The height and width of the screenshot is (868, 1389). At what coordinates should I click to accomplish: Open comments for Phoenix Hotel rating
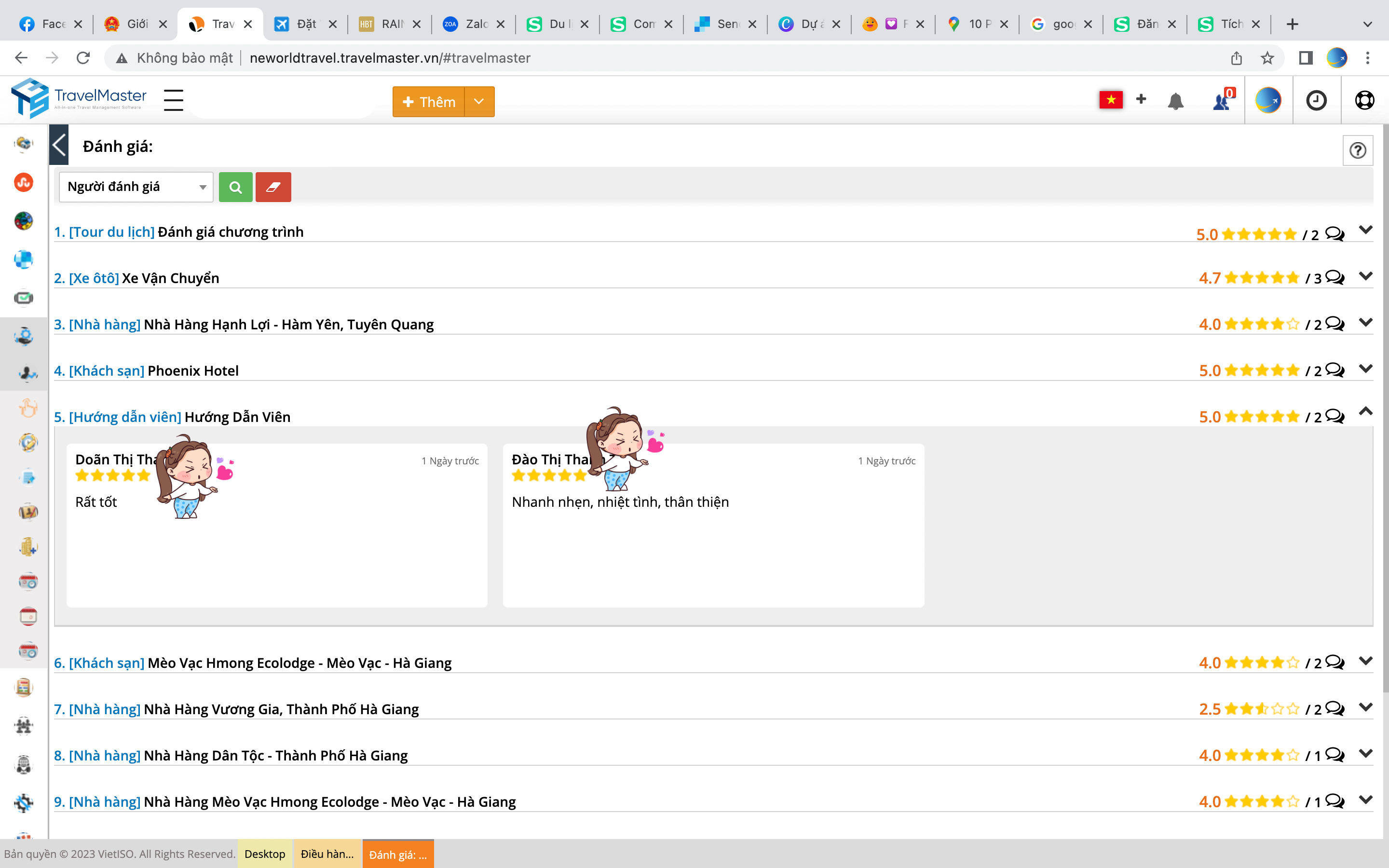pyautogui.click(x=1335, y=370)
